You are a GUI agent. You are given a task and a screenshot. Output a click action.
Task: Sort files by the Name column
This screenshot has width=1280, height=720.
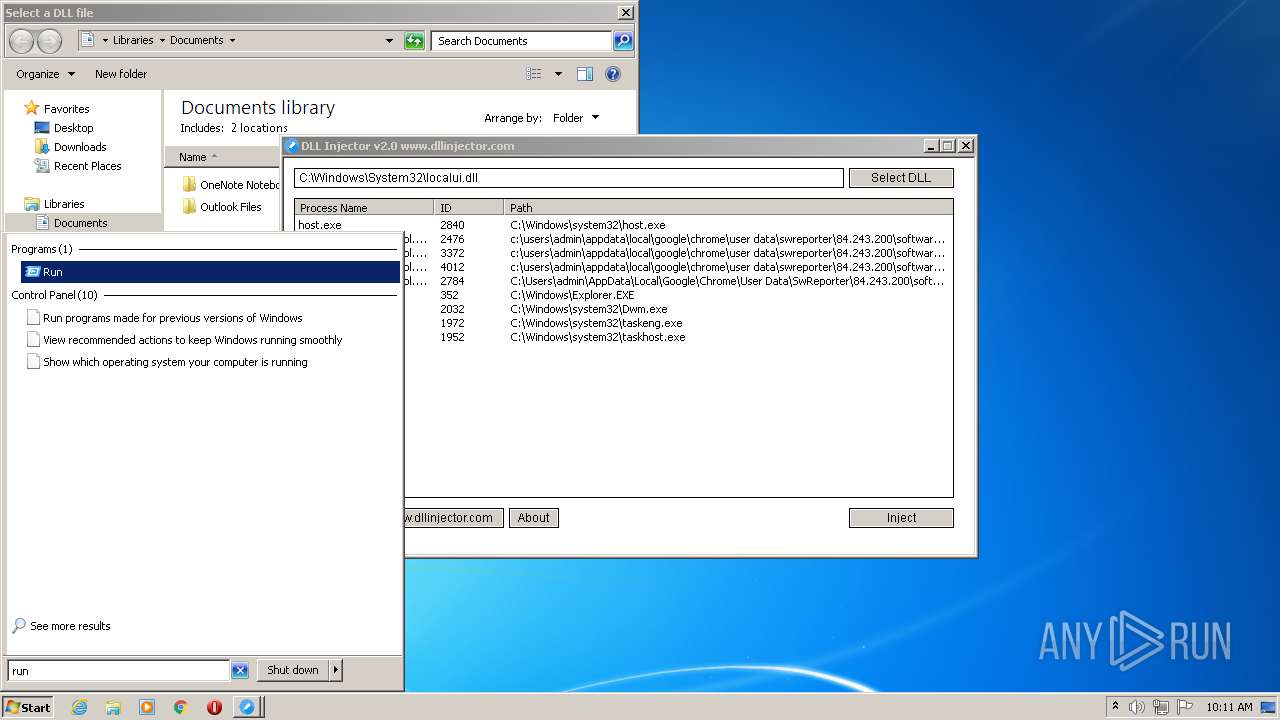[222, 157]
